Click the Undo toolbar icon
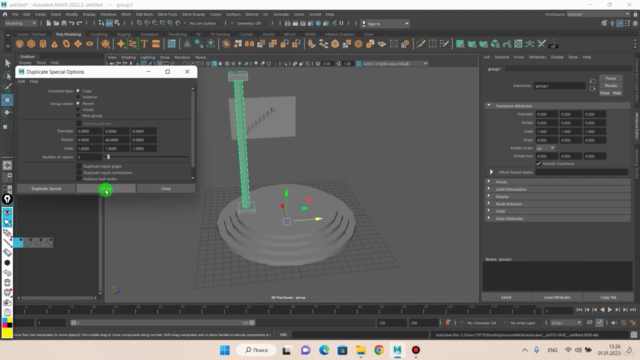 click(x=71, y=23)
